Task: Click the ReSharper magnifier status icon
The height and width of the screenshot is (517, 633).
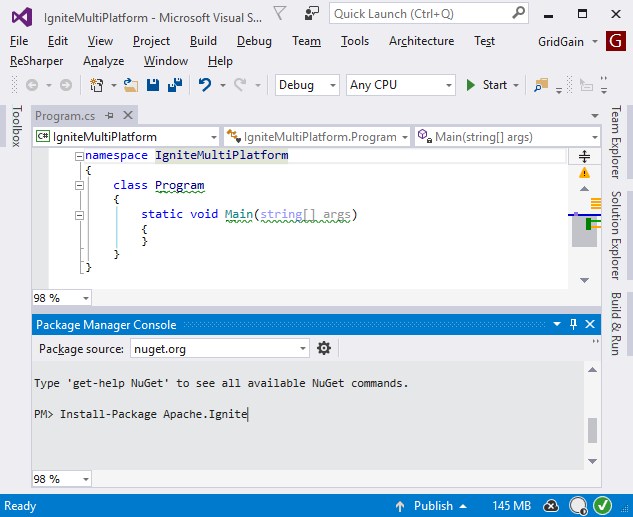Action: click(578, 506)
